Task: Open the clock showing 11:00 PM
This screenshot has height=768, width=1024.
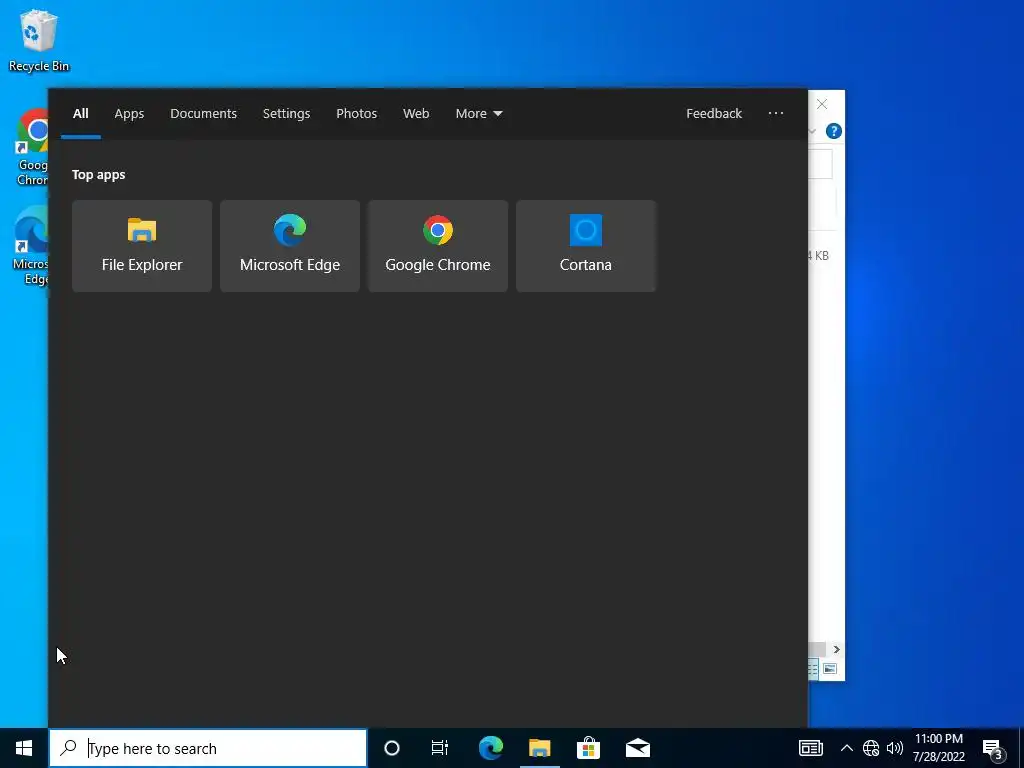Action: click(x=938, y=748)
